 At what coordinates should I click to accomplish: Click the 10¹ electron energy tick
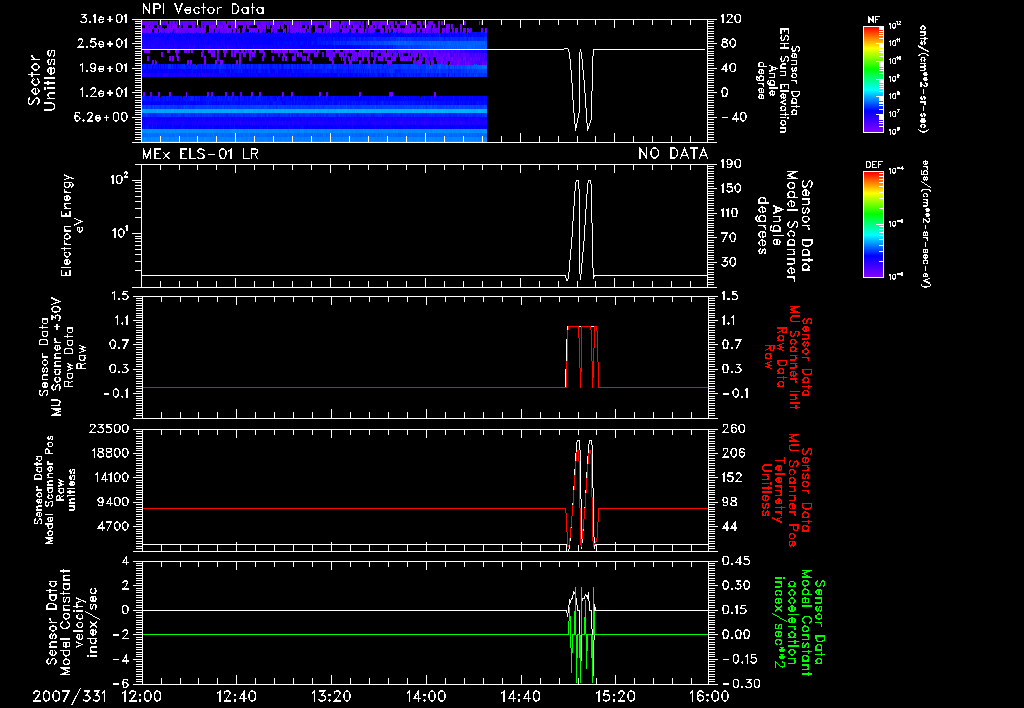pos(120,233)
